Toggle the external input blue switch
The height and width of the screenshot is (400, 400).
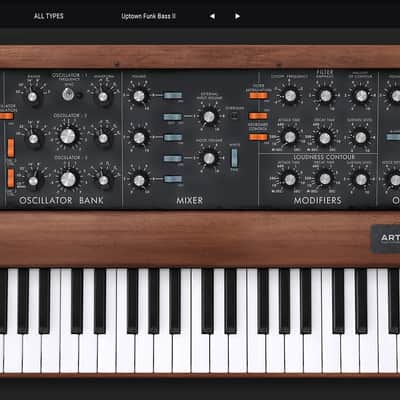173,117
